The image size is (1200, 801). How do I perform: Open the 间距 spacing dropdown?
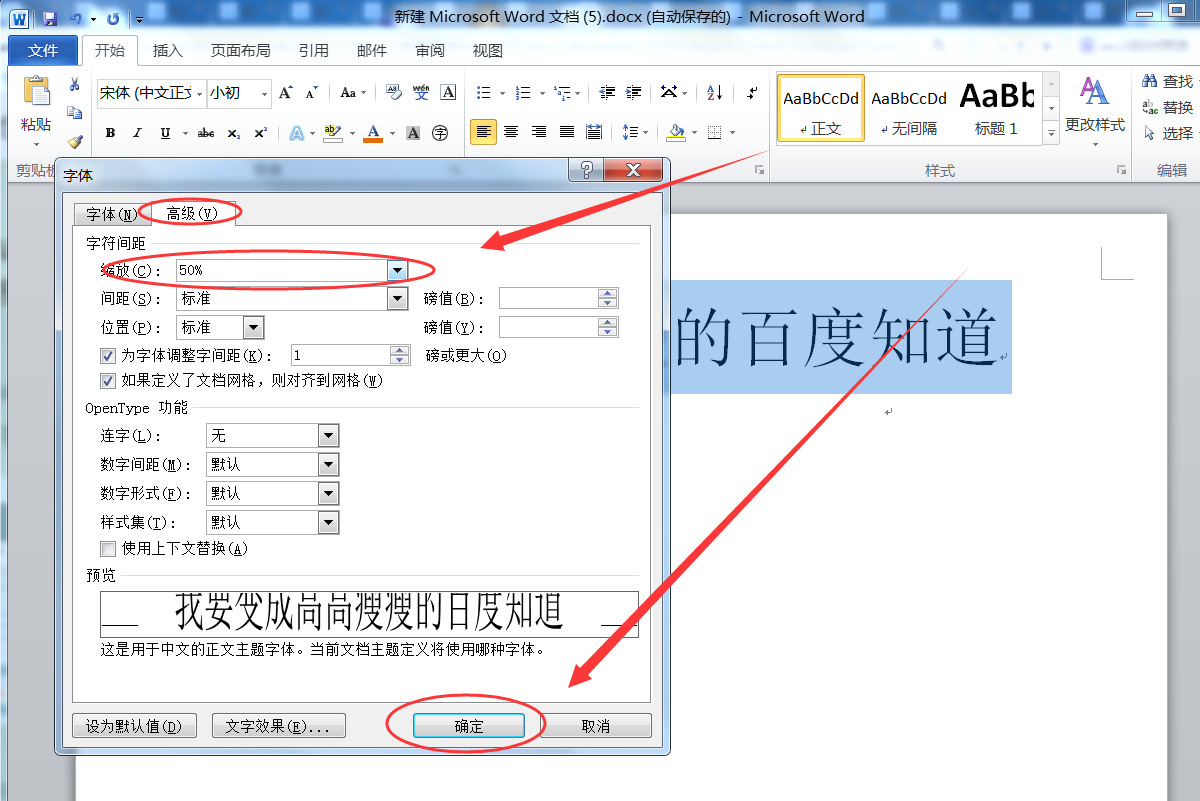click(398, 298)
